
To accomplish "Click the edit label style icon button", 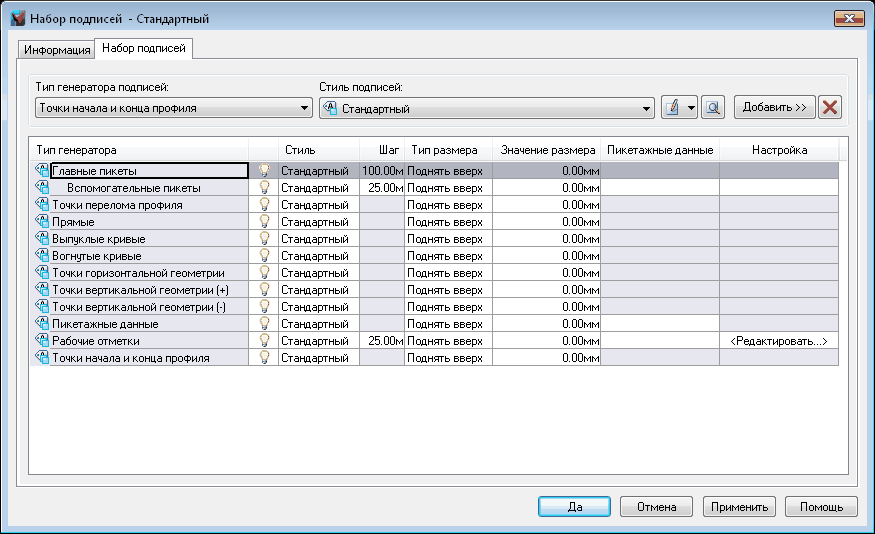I will pos(673,108).
